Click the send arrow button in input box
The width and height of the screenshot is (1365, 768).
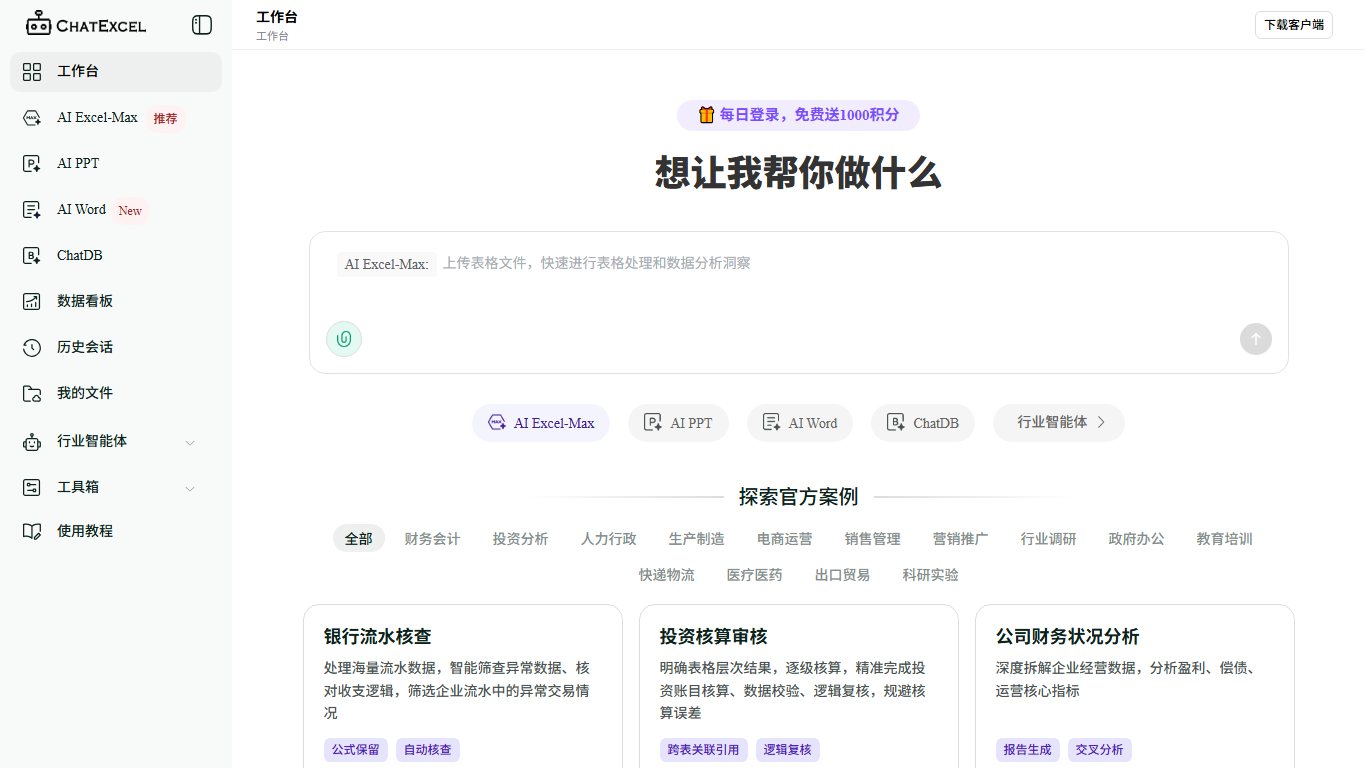[1256, 339]
